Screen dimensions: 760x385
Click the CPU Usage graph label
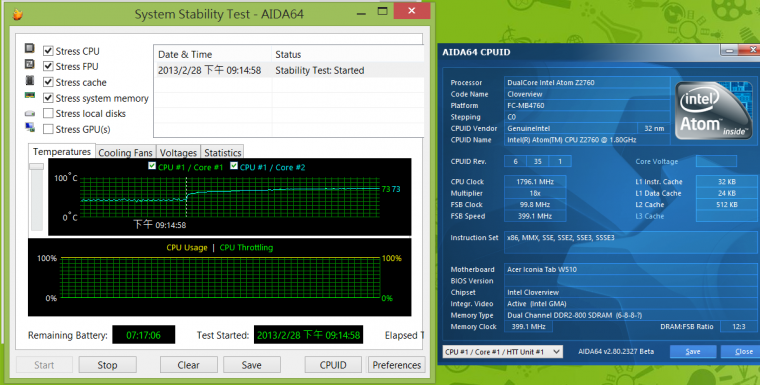coord(187,248)
